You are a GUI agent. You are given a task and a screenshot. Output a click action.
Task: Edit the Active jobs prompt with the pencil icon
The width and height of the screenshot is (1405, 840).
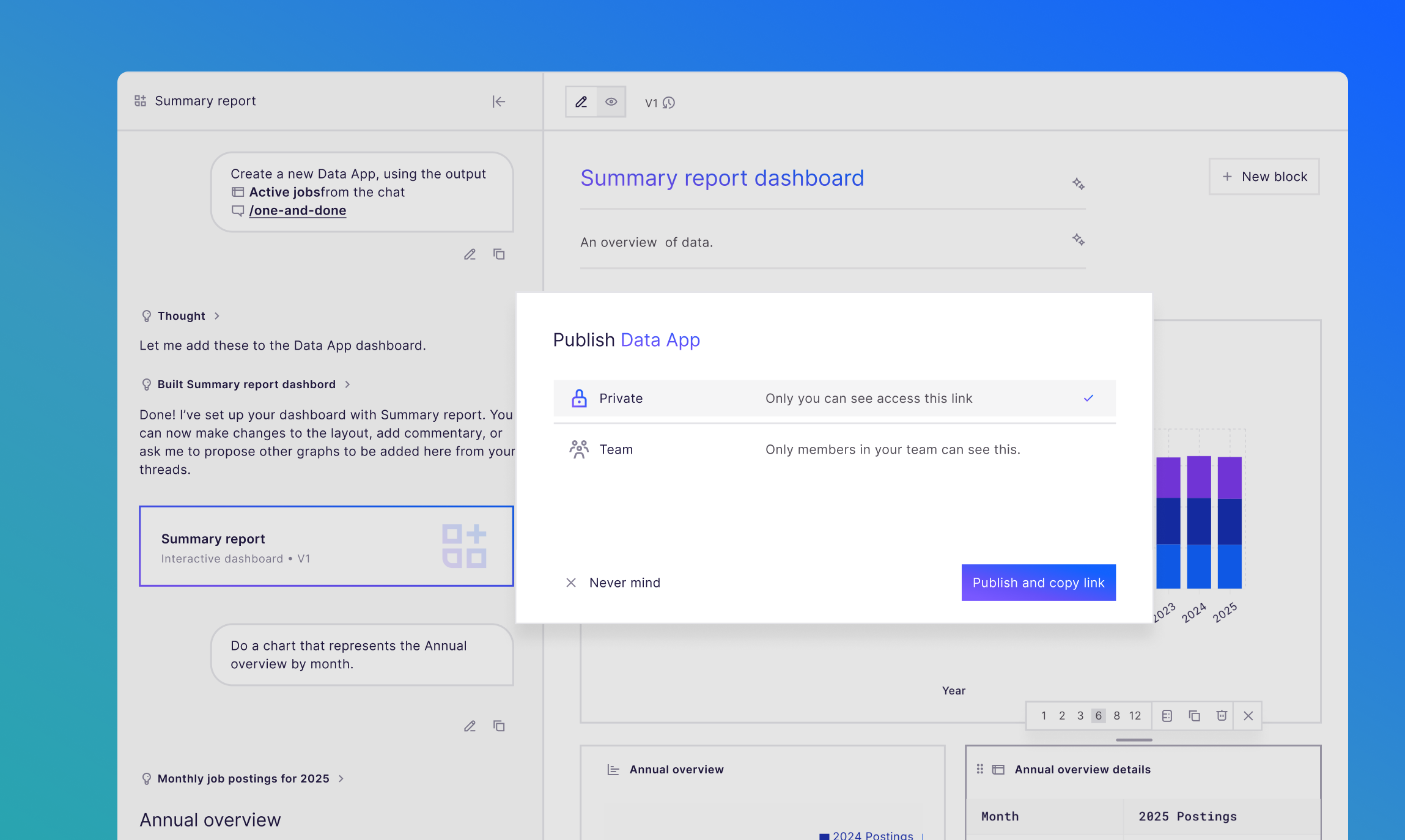[470, 254]
